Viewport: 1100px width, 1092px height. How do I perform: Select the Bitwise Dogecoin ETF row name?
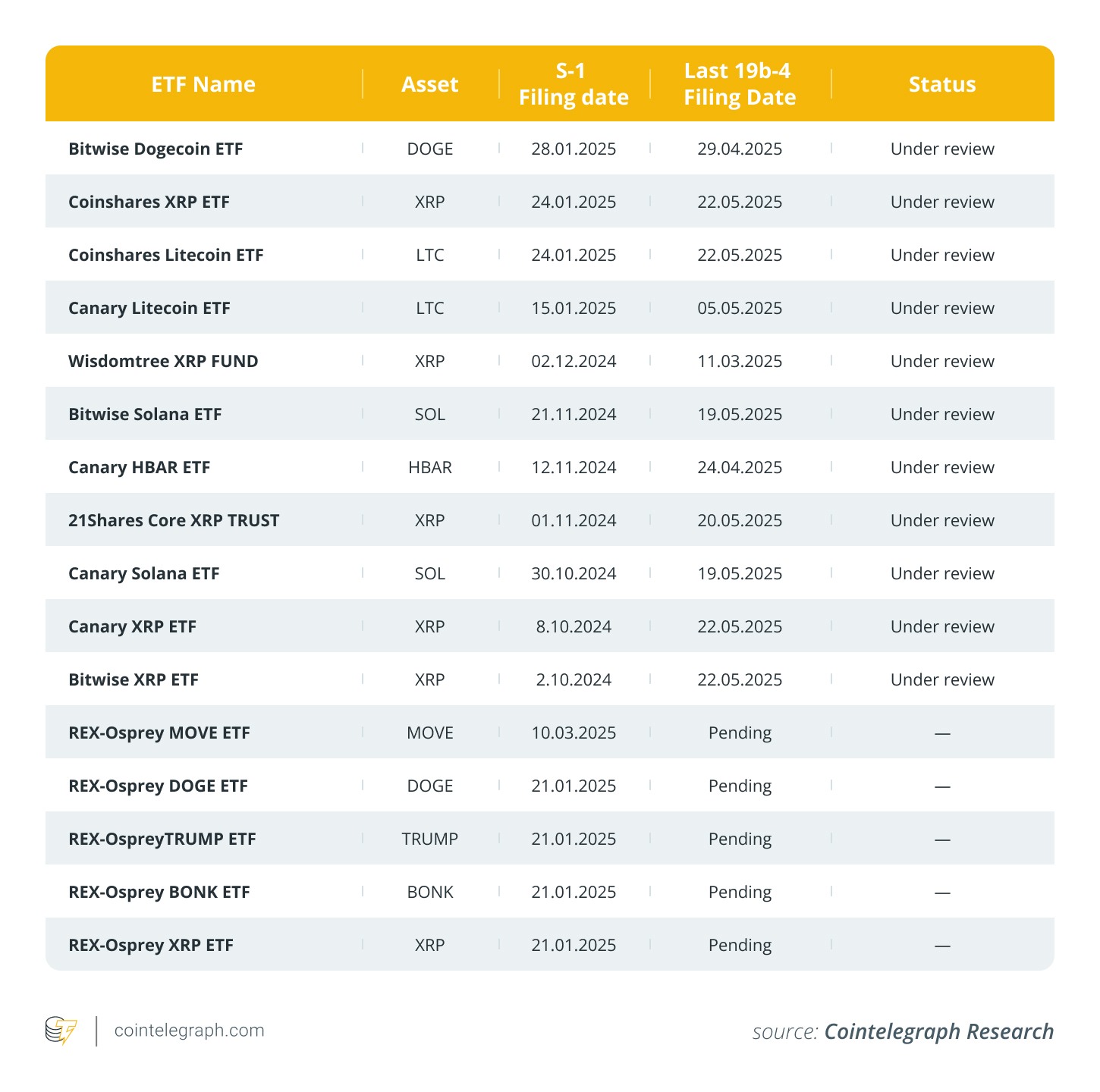point(156,149)
